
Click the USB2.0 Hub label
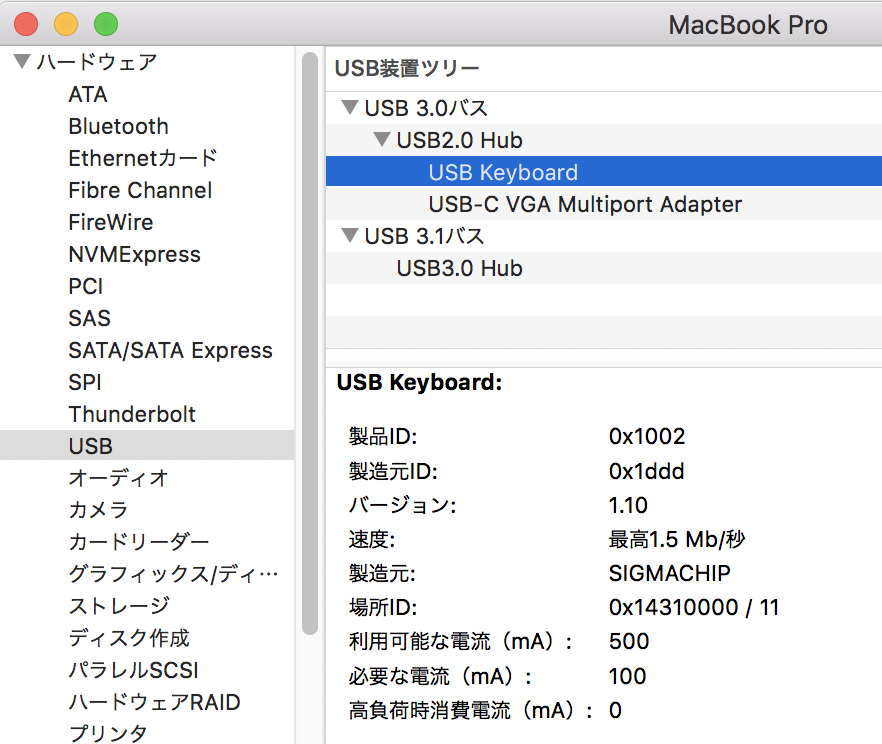tap(460, 140)
